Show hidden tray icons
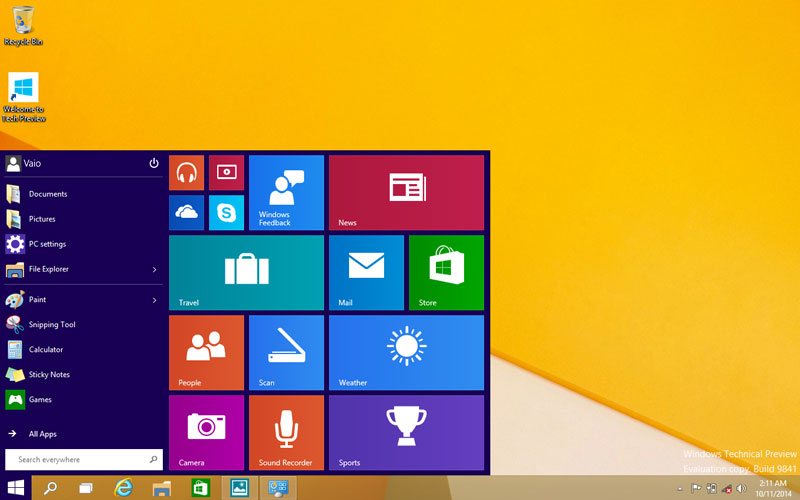Viewport: 800px width, 500px height. click(680, 489)
